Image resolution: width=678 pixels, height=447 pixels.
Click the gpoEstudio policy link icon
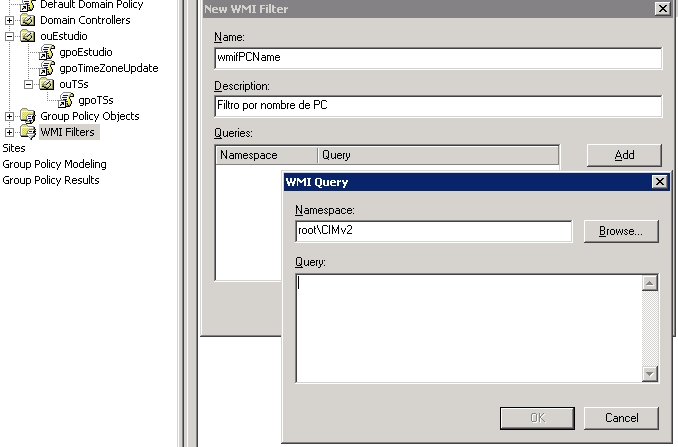(47, 52)
